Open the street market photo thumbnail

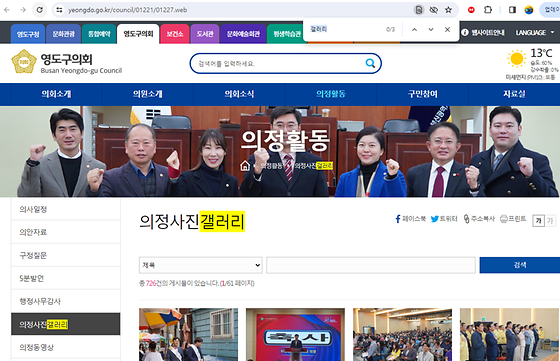188,335
